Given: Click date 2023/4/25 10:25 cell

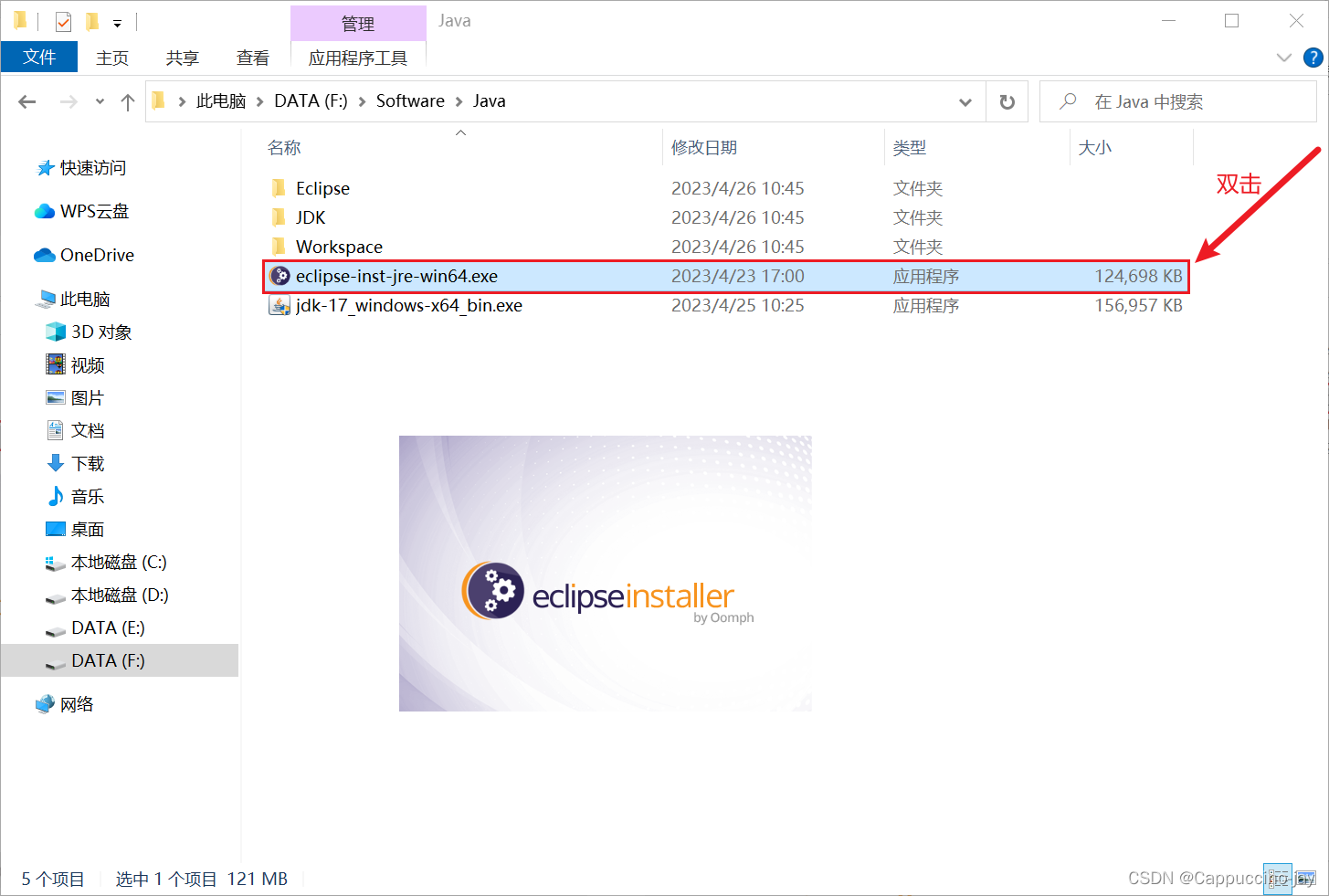Looking at the screenshot, I should [738, 305].
